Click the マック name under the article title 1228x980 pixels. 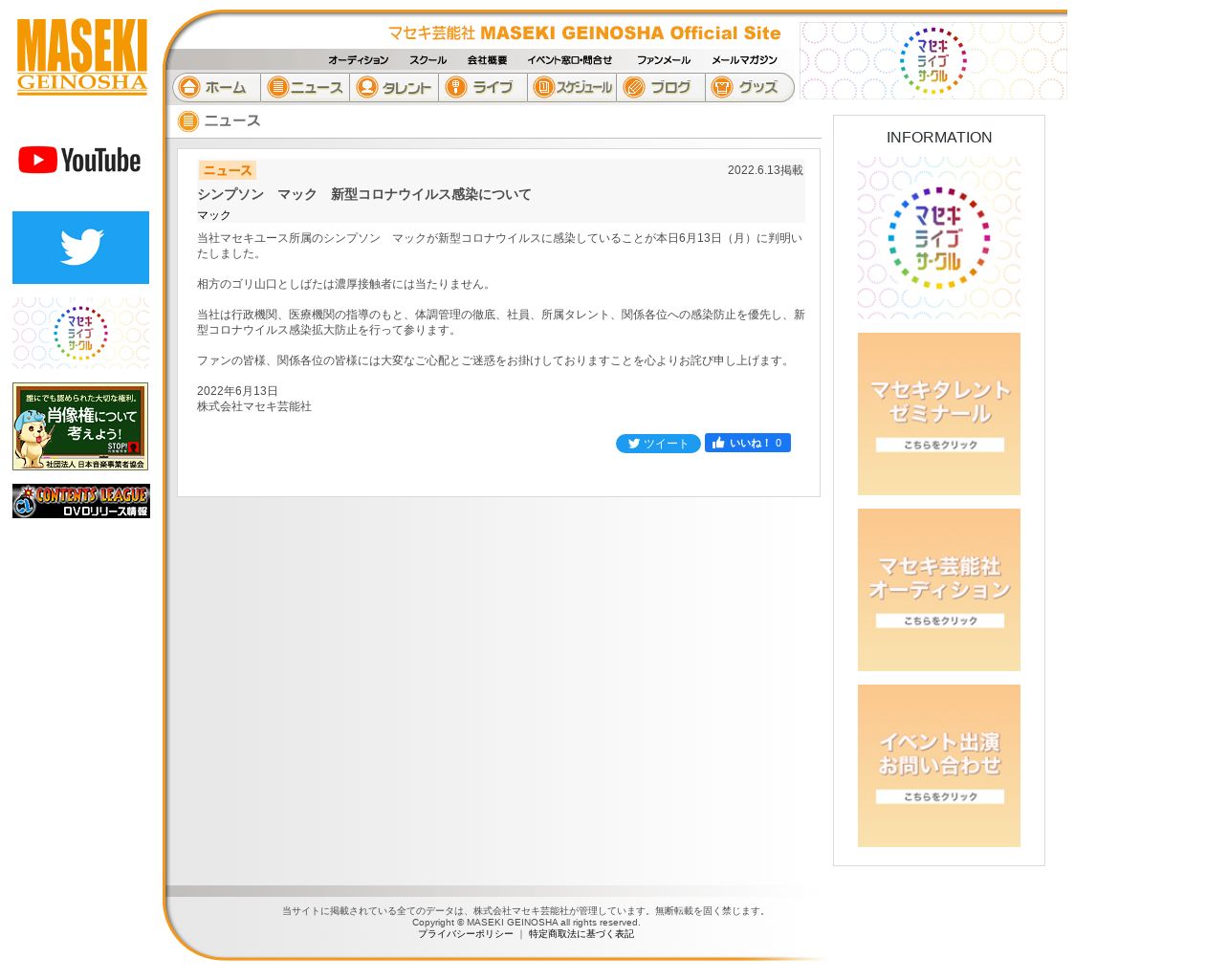click(214, 215)
